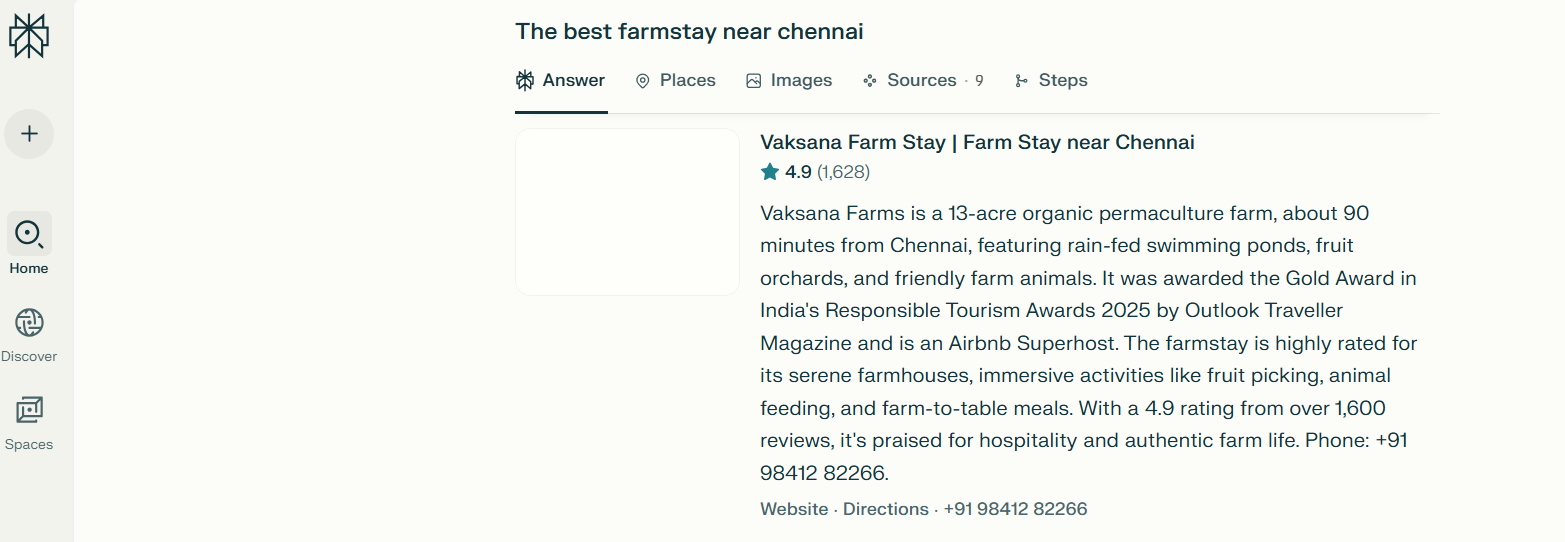Click the Perplexity logo in the sidebar

29,37
